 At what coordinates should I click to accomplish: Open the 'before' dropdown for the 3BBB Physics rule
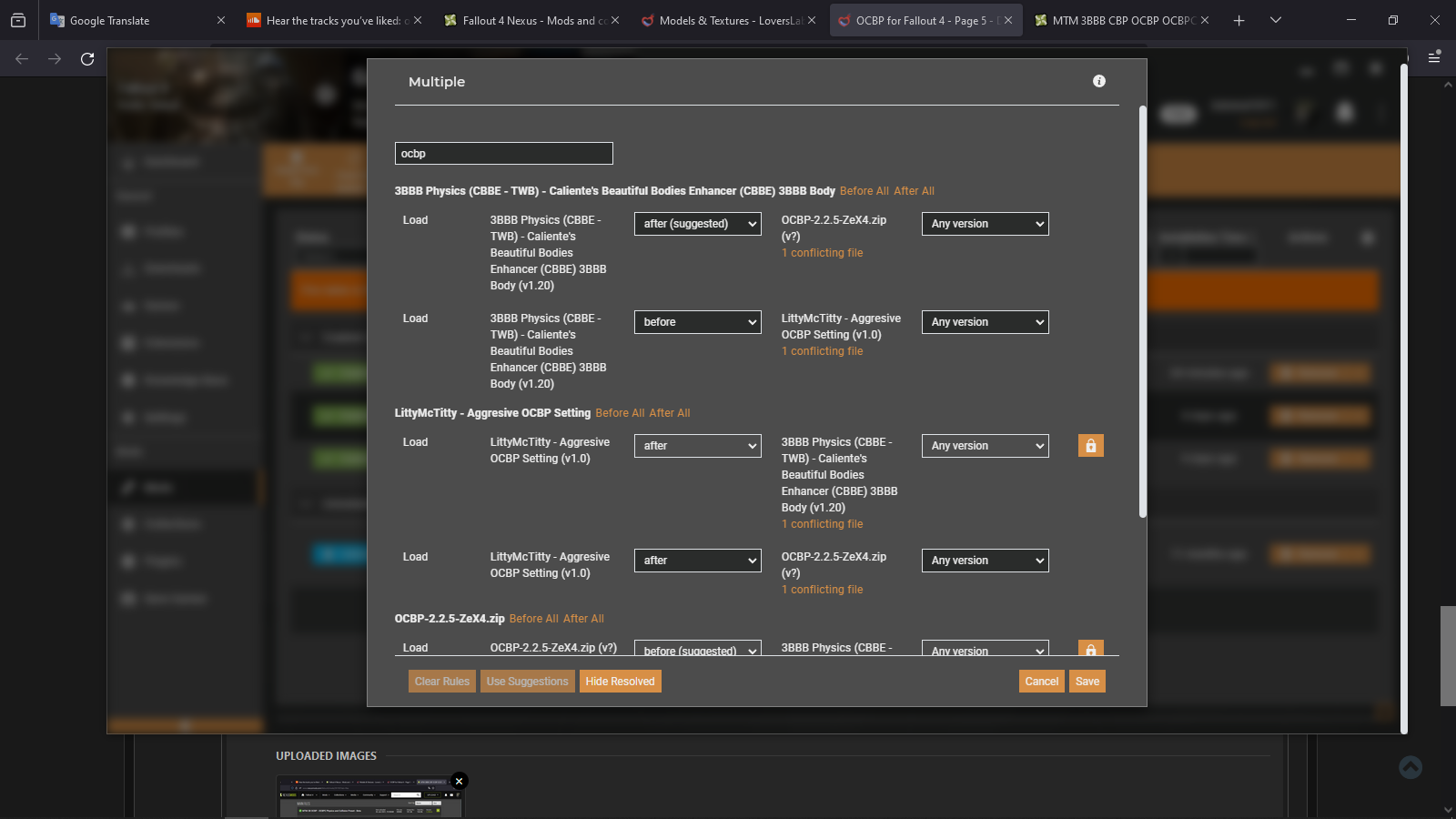698,322
